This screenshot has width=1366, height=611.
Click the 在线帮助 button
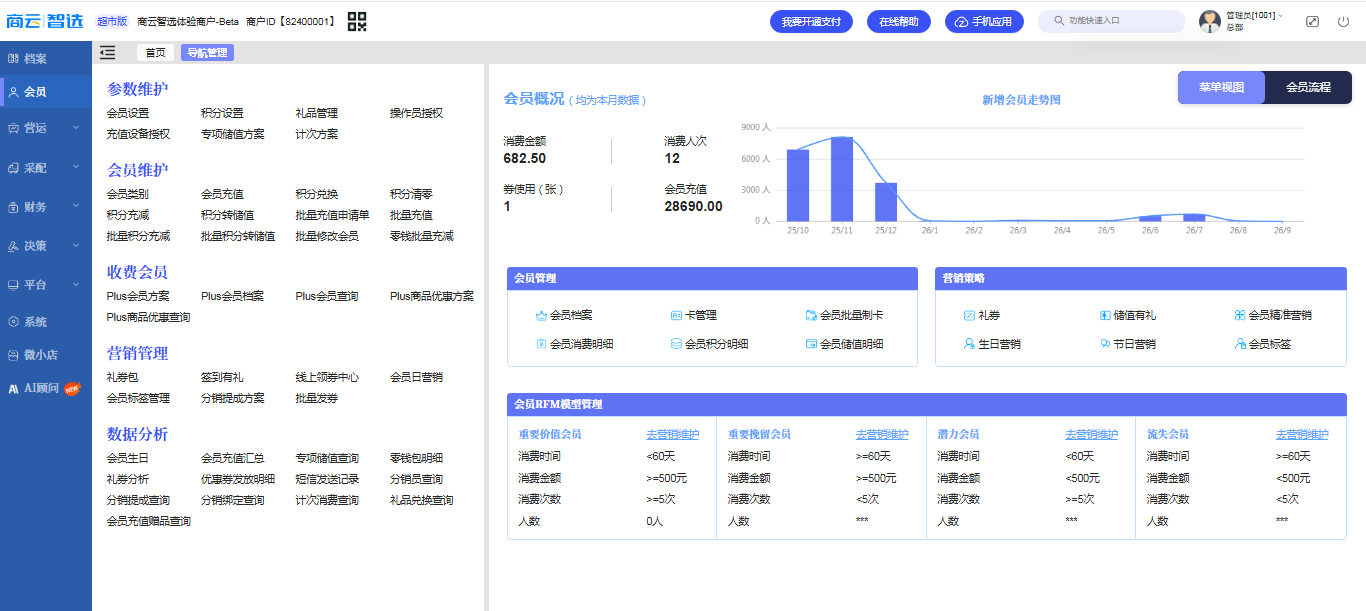(x=899, y=21)
